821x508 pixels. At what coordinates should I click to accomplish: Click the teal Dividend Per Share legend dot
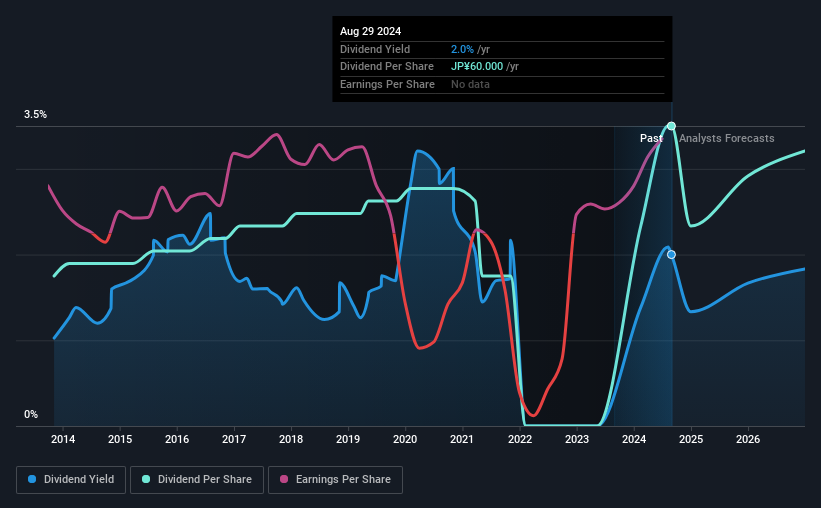pos(146,479)
